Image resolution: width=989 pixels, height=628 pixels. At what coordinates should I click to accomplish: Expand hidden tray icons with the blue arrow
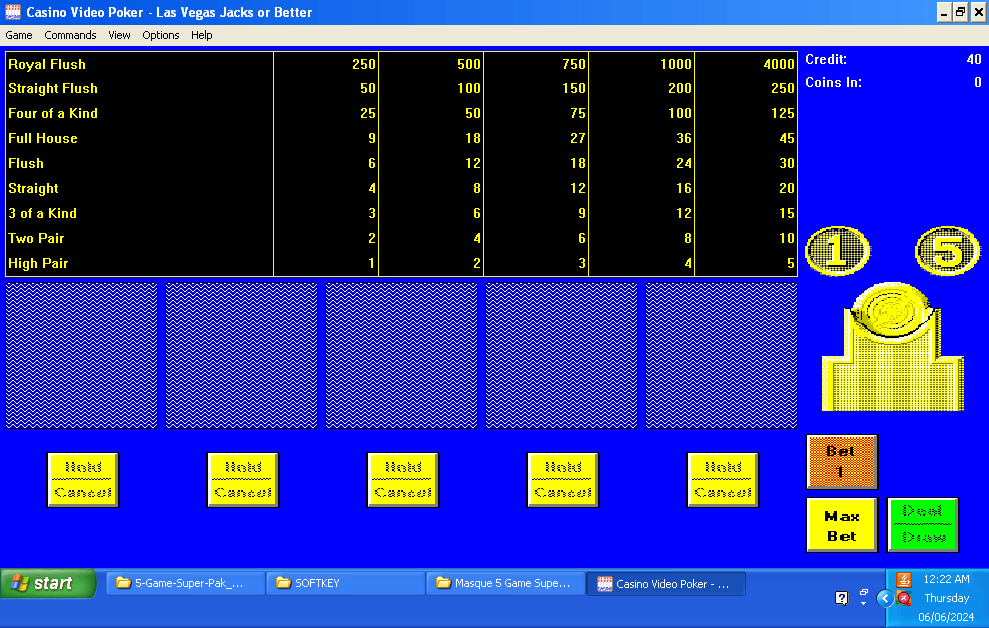[x=885, y=598]
